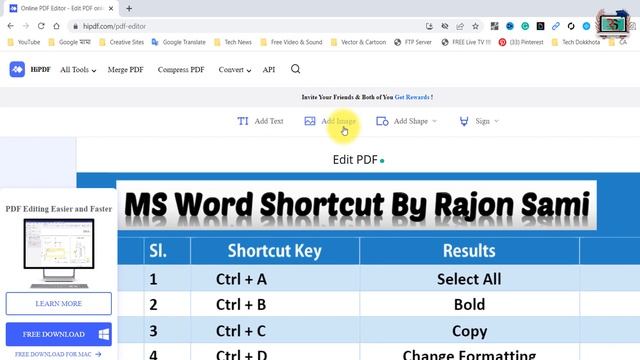The image size is (640, 360).
Task: Click FREE DOWNLOAD FOR MAC link
Action: tap(58, 354)
